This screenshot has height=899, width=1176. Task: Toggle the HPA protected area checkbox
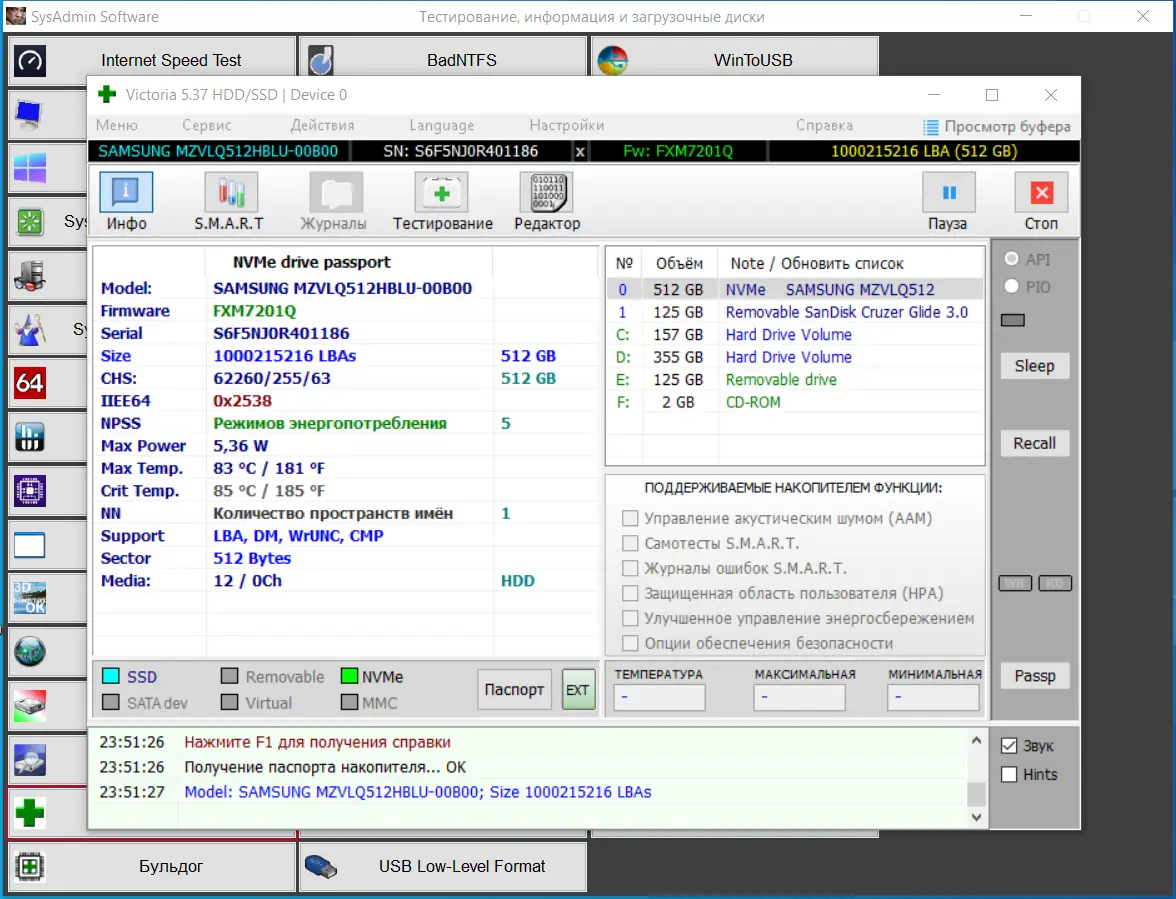point(631,593)
